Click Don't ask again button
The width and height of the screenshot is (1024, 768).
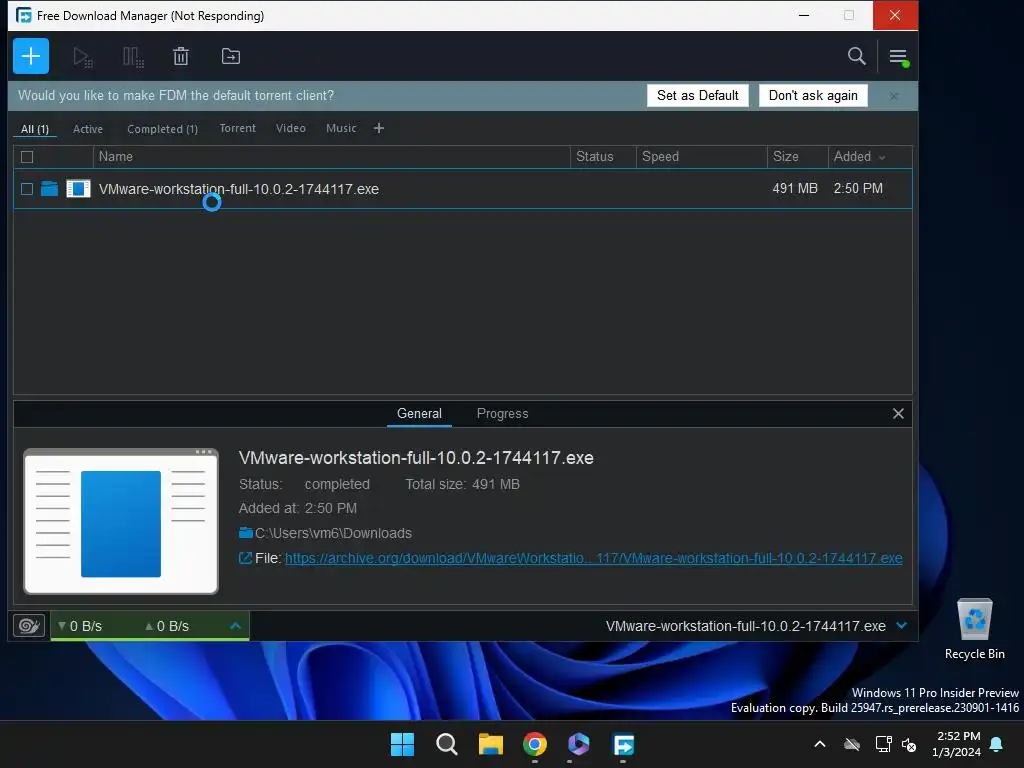tap(813, 95)
